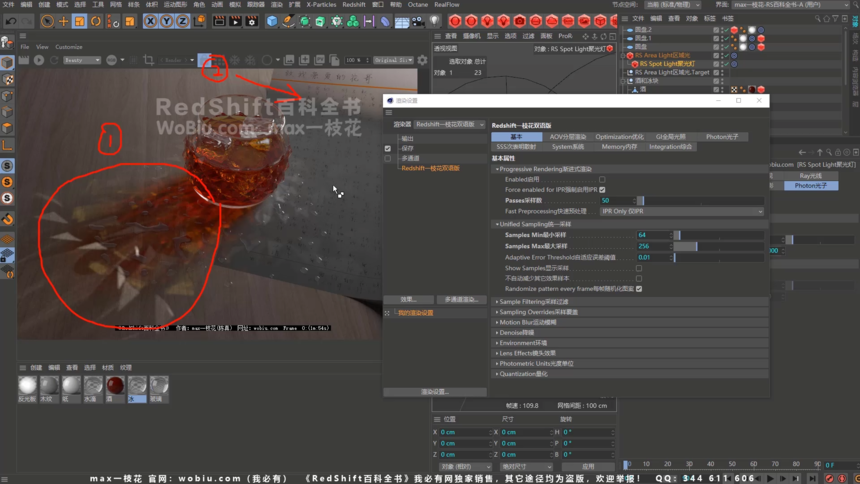Toggle the Multi-Pass checkbox in render settings list
The image size is (860, 484).
pyautogui.click(x=388, y=159)
